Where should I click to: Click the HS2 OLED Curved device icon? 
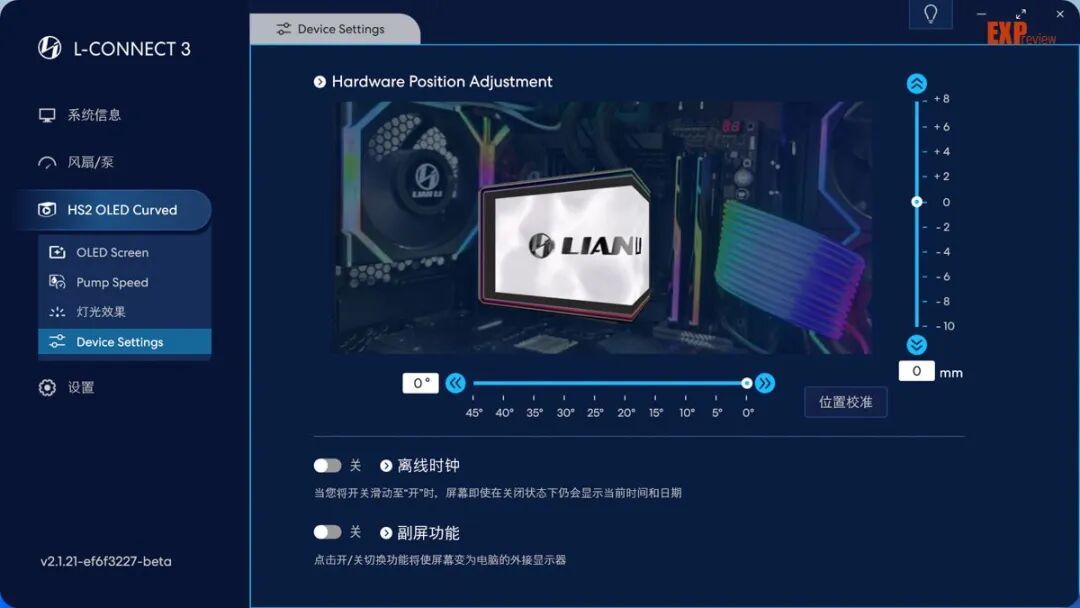(x=47, y=209)
